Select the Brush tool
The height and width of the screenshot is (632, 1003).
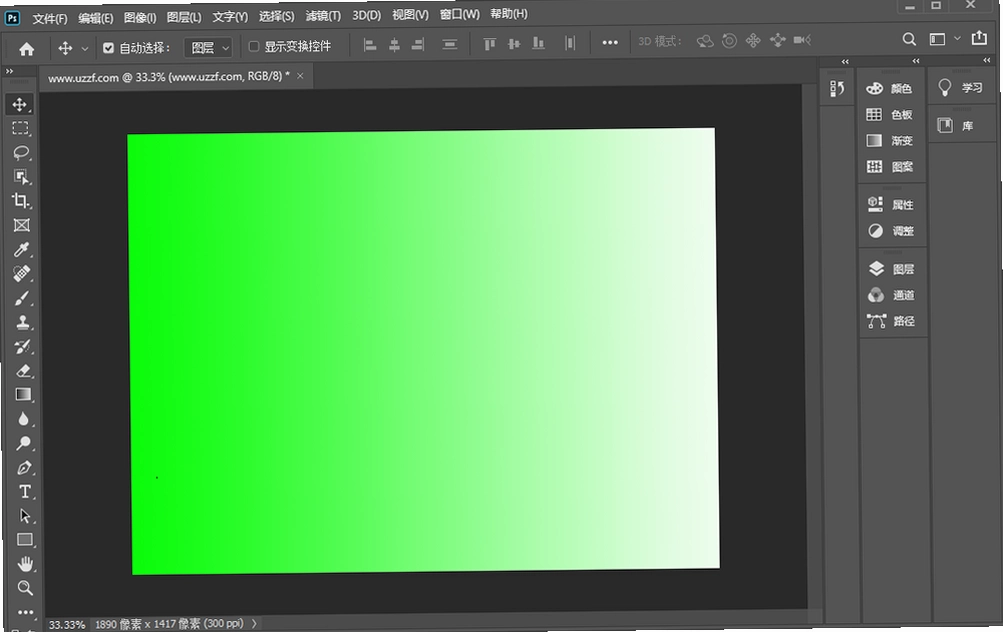tap(22, 298)
